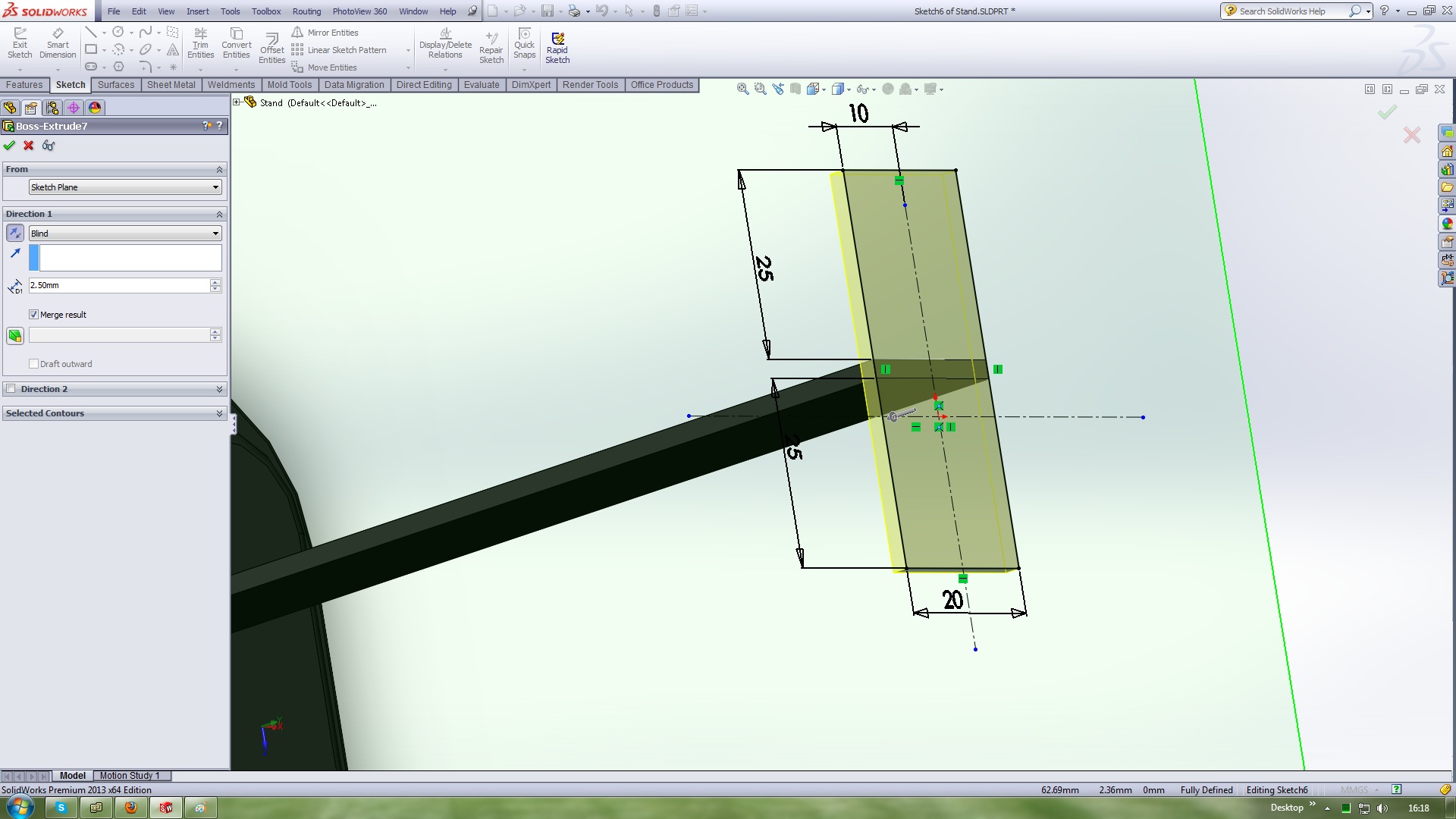
Task: Click the Convert Entities tool
Action: click(x=237, y=43)
